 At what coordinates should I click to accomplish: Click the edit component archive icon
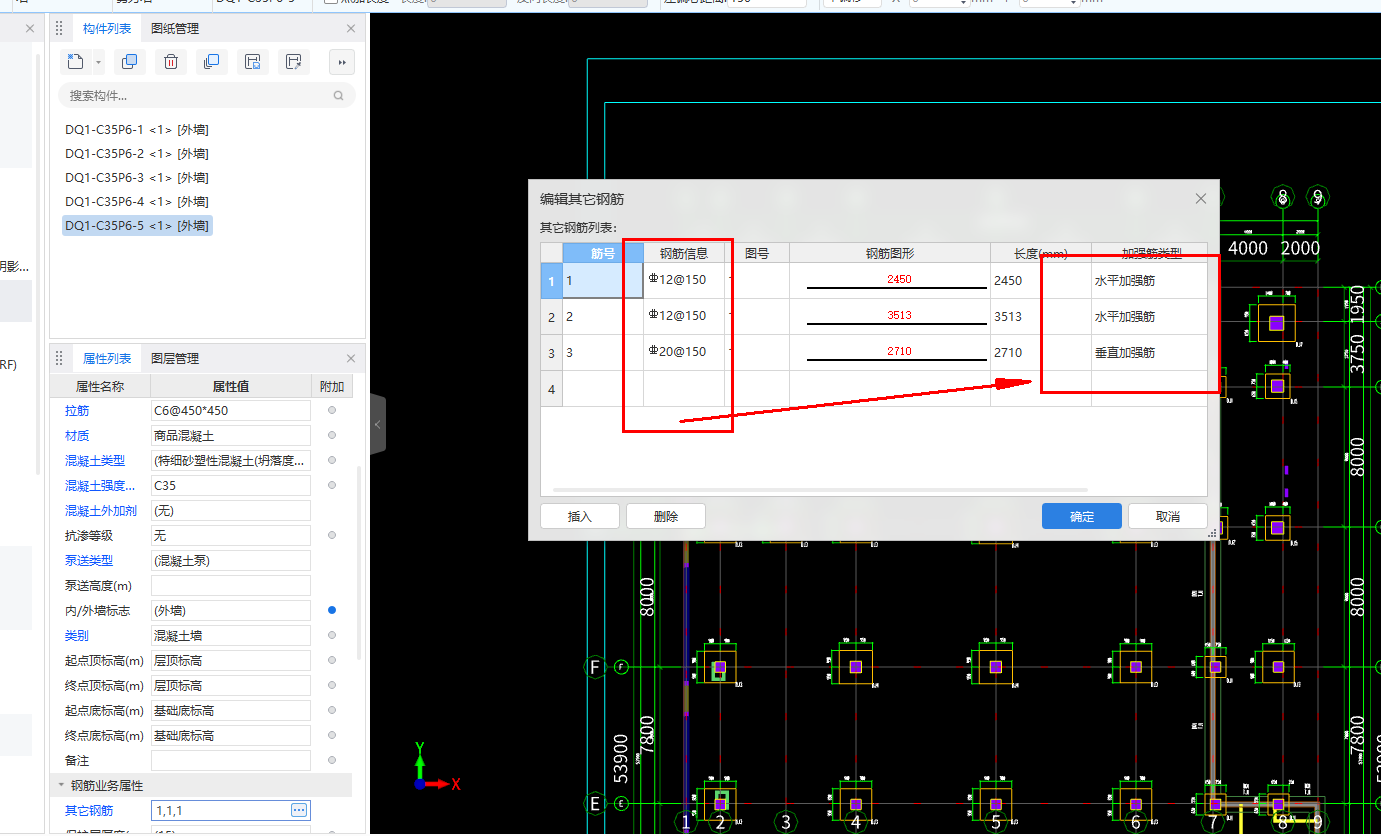[x=293, y=62]
